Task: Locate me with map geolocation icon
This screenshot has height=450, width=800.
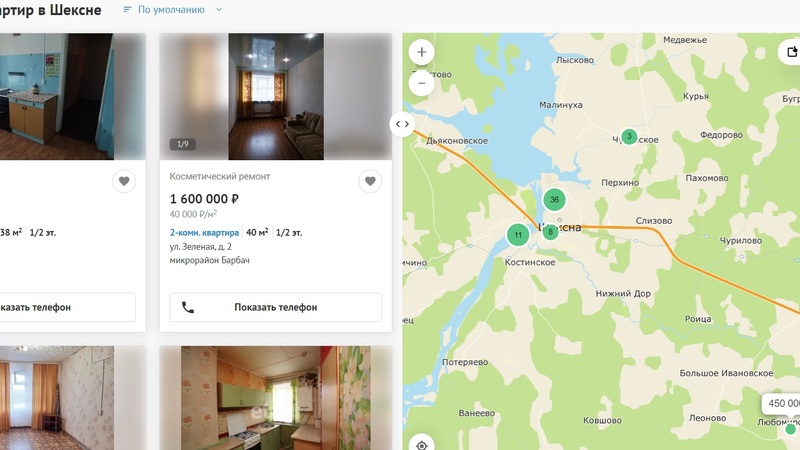Action: tap(421, 445)
